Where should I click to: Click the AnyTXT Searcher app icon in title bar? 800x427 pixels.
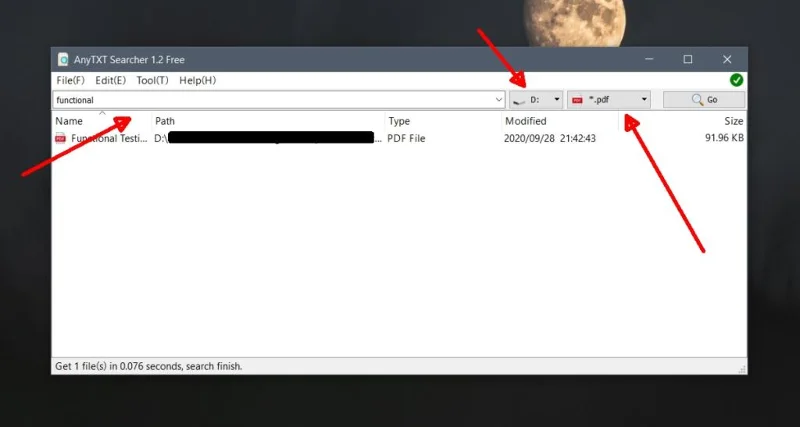[x=63, y=59]
